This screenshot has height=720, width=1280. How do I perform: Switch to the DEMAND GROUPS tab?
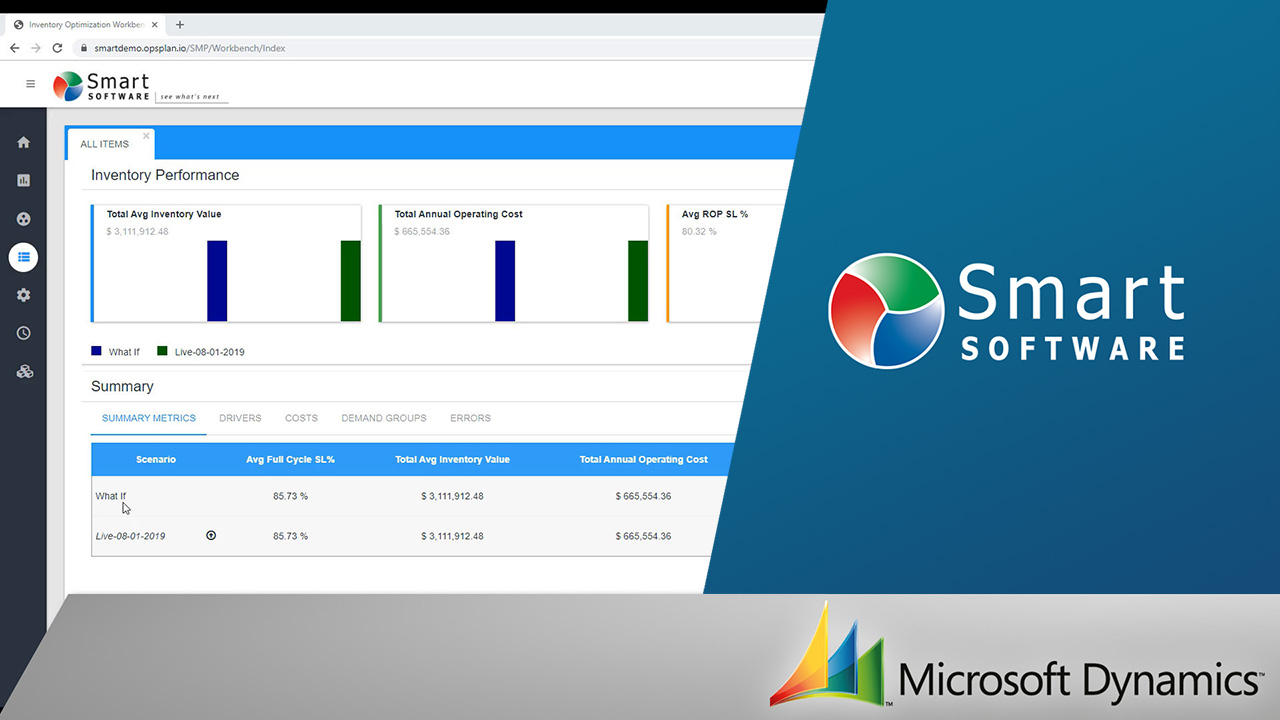[x=384, y=418]
